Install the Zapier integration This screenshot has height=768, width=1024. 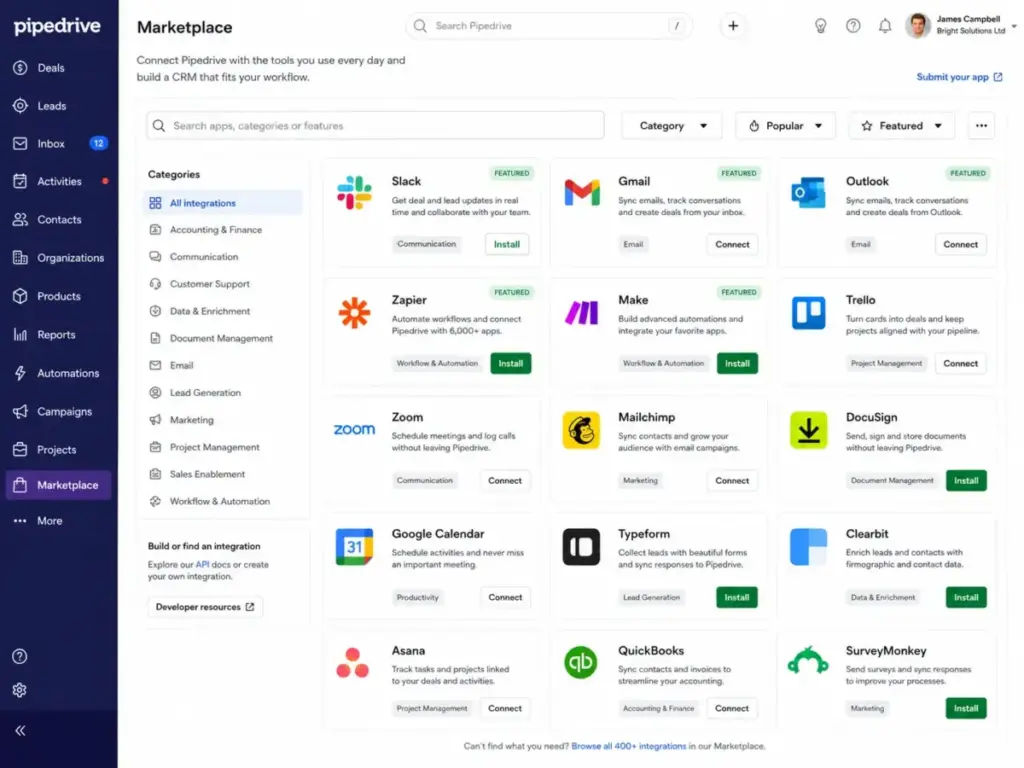point(511,363)
